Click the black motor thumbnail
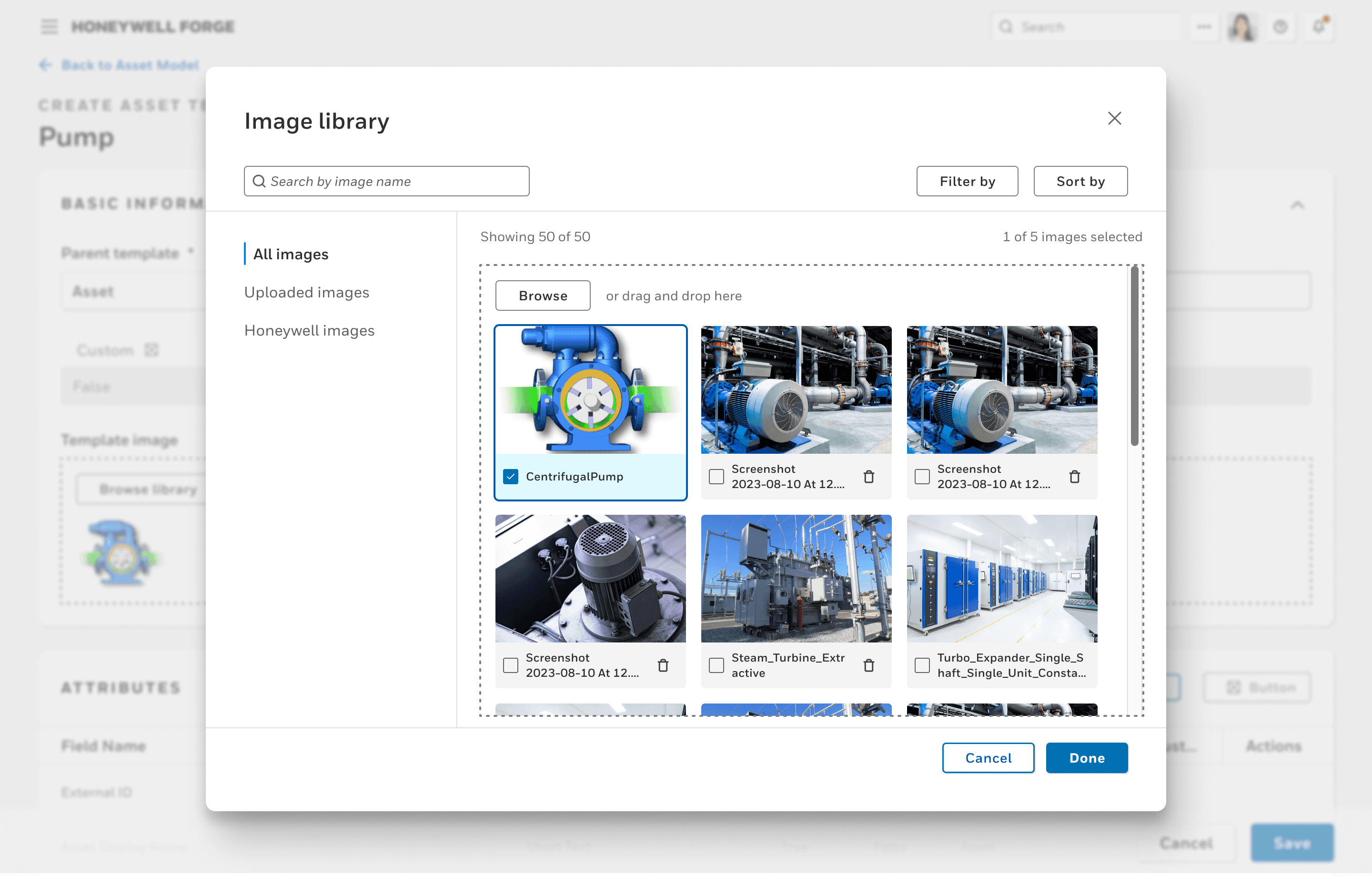The width and height of the screenshot is (1372, 877). click(x=590, y=579)
